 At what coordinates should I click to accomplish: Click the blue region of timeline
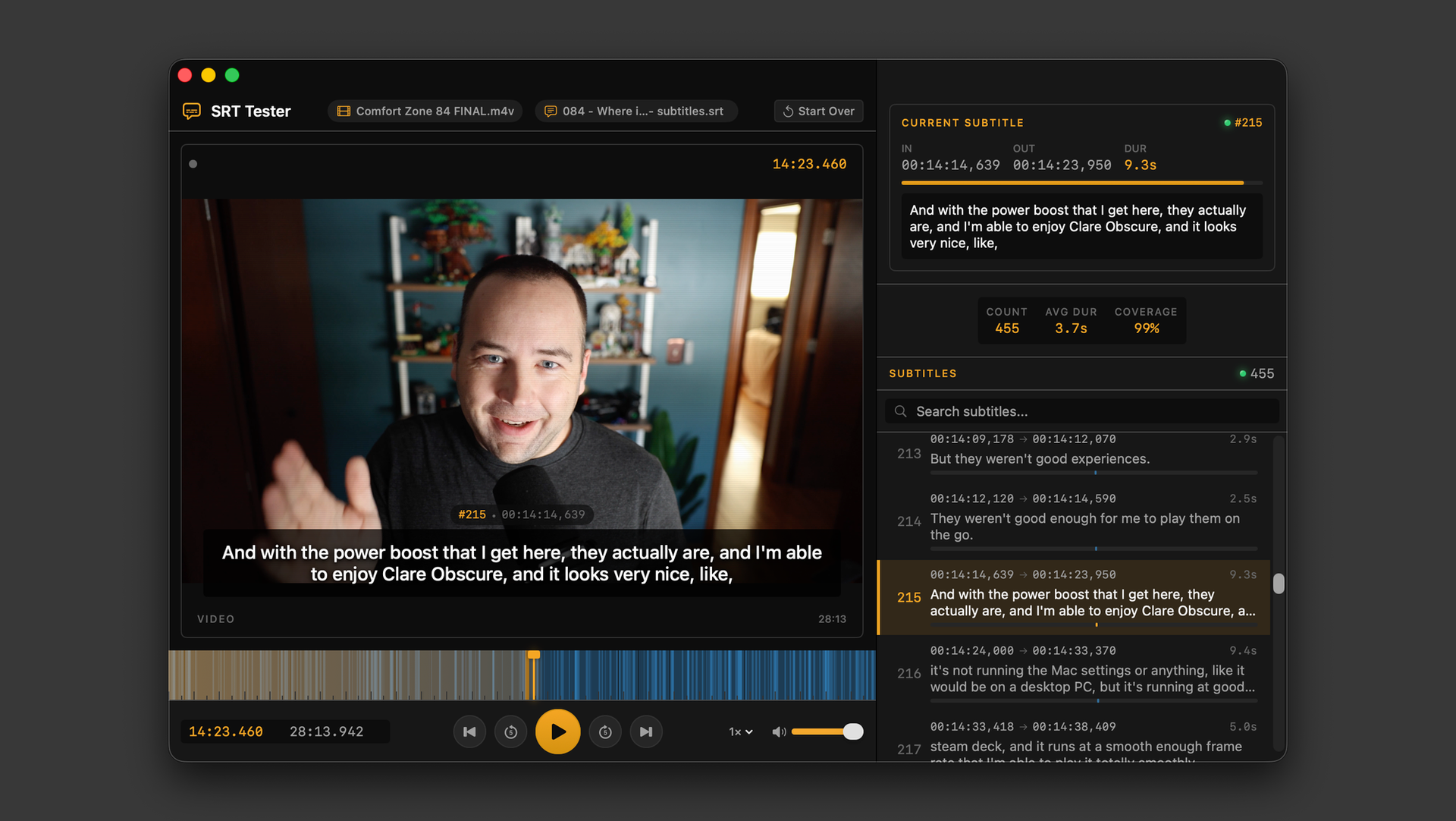pyautogui.click(x=705, y=675)
